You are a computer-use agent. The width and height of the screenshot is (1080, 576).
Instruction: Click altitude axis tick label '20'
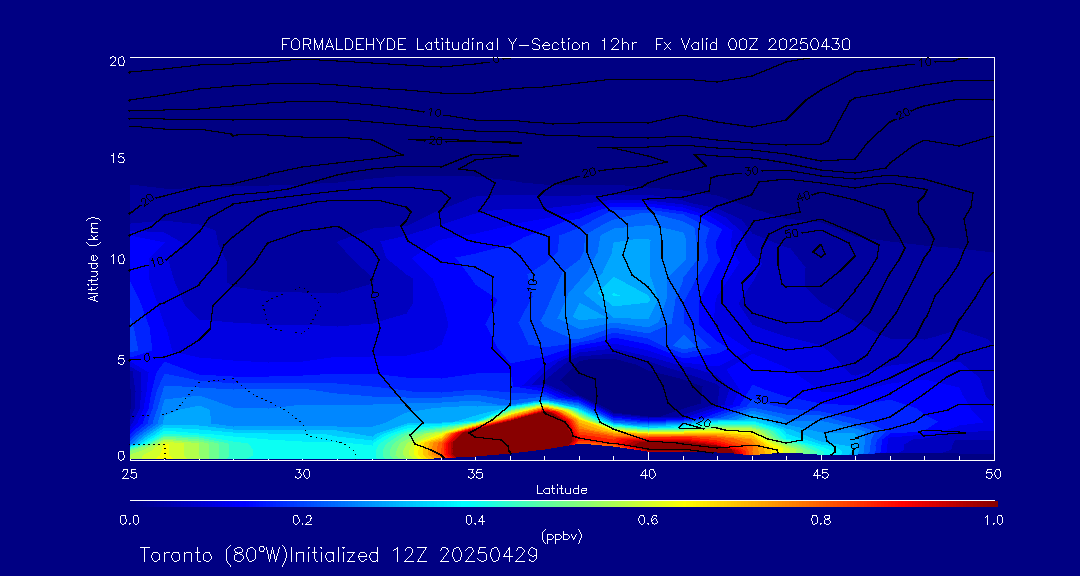coord(117,61)
